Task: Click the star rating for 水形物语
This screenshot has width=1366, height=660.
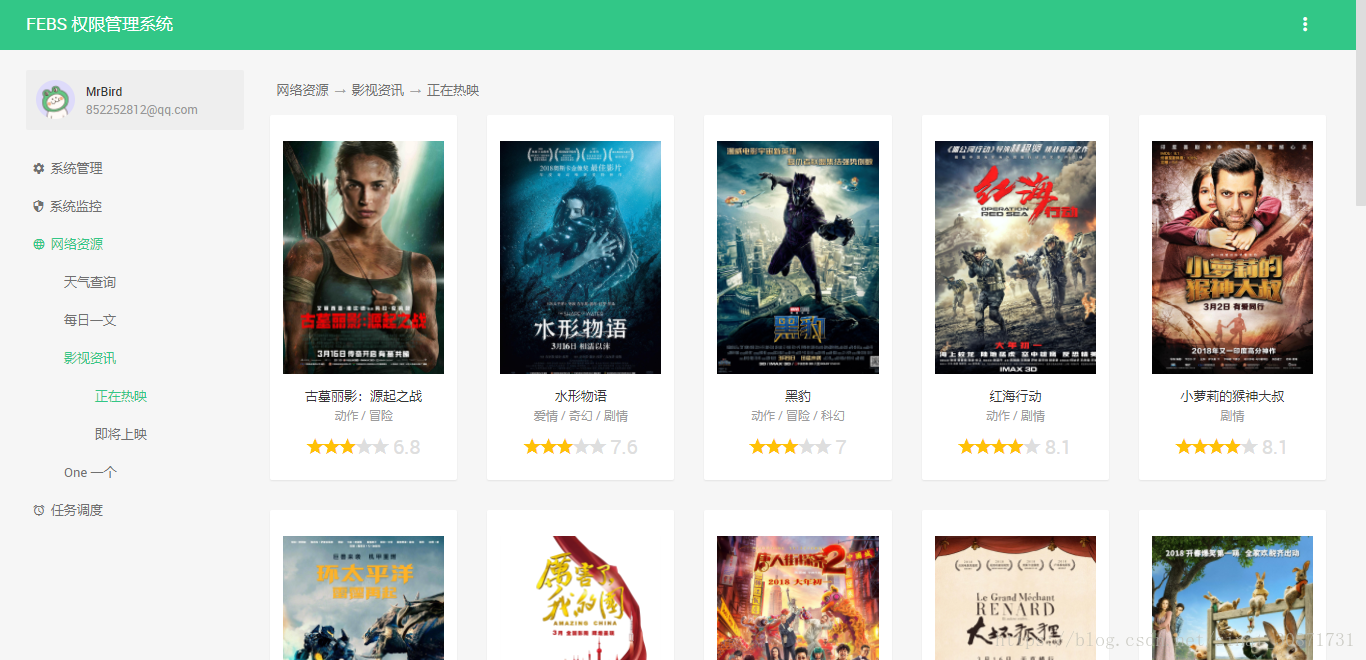Action: [x=565, y=447]
